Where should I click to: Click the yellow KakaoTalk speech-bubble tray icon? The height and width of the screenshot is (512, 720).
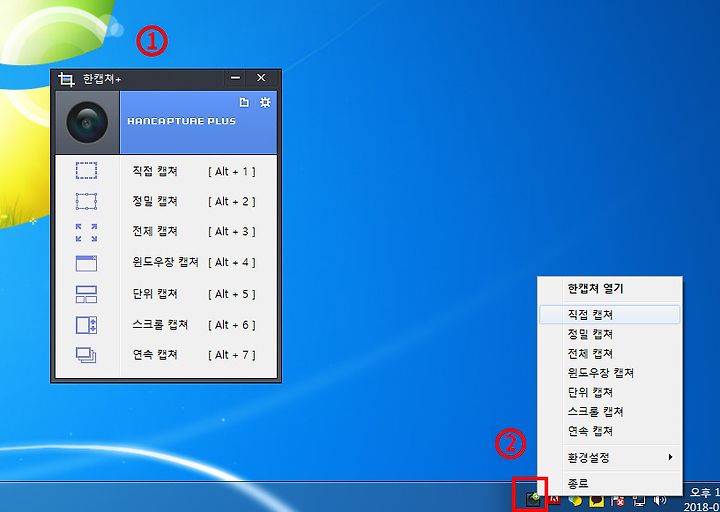[x=596, y=501]
